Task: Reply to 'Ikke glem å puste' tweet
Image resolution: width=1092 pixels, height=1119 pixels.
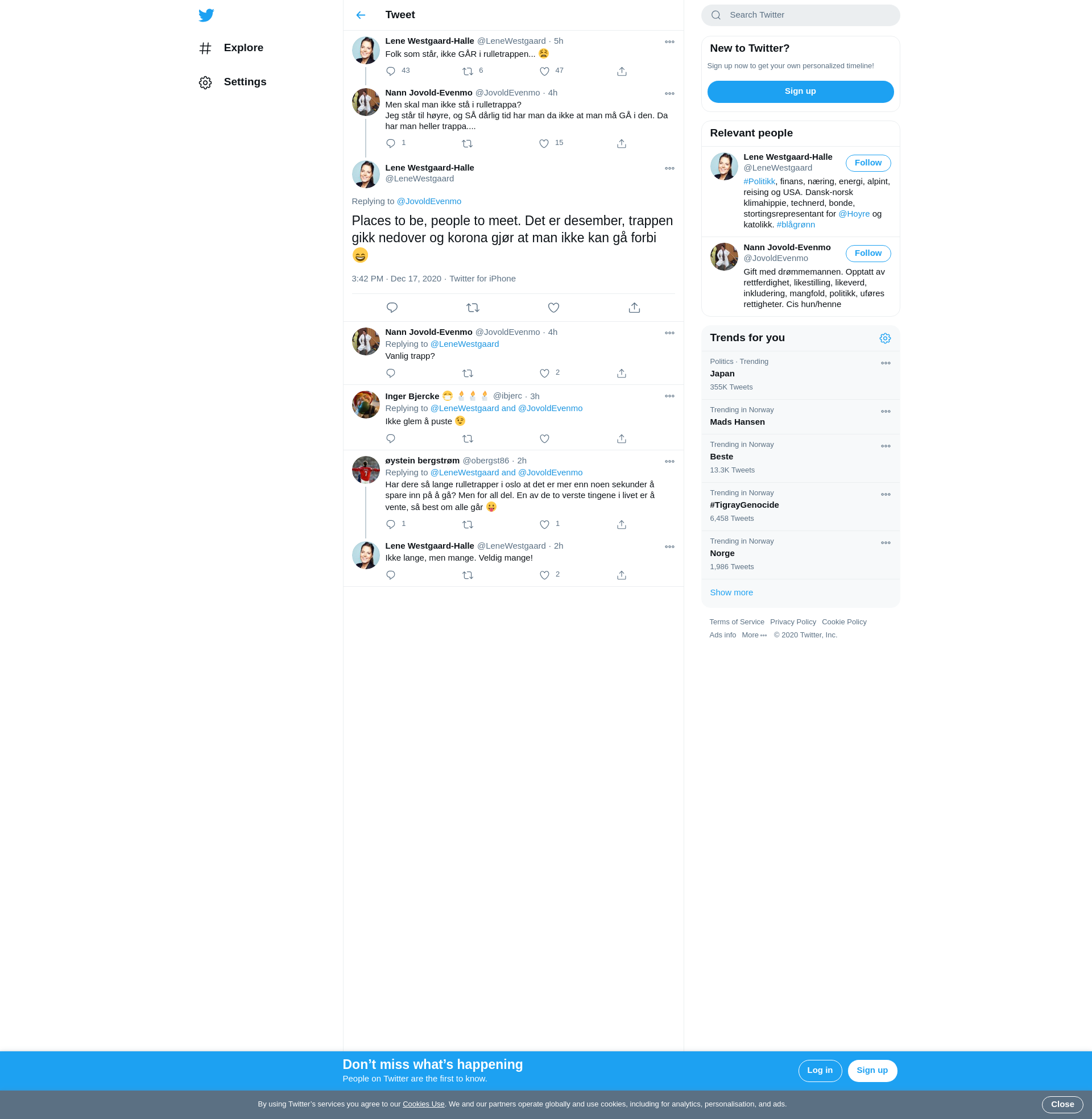Action: (x=391, y=438)
